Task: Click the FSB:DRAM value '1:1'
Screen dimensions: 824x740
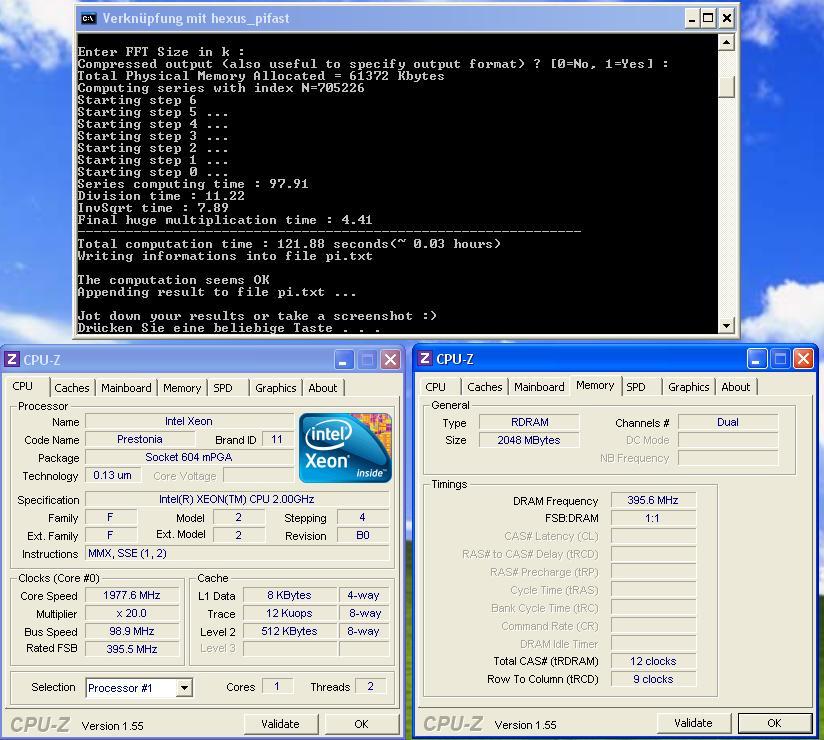Action: [x=653, y=518]
